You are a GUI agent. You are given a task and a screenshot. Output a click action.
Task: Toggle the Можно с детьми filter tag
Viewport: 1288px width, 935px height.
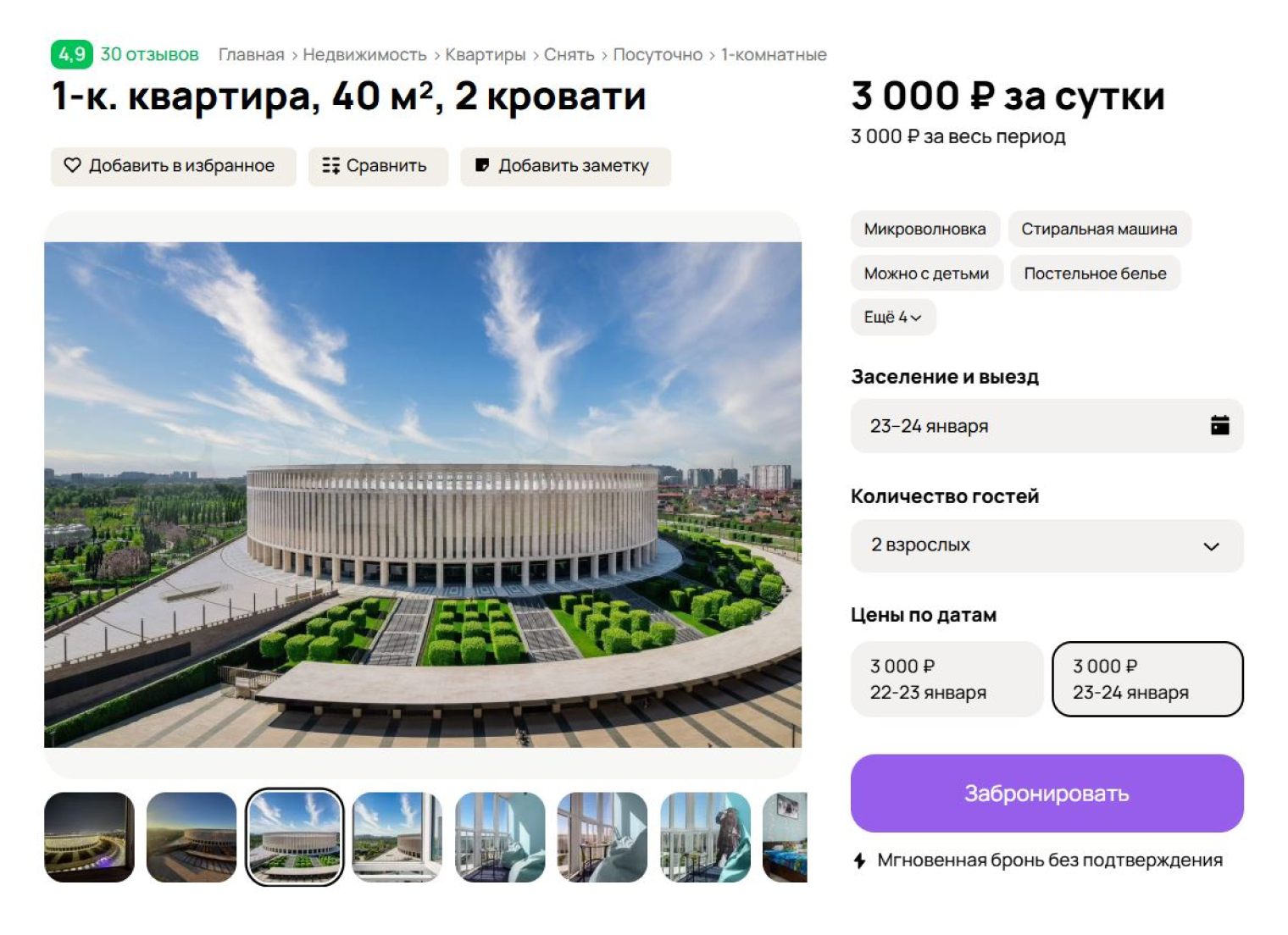925,273
